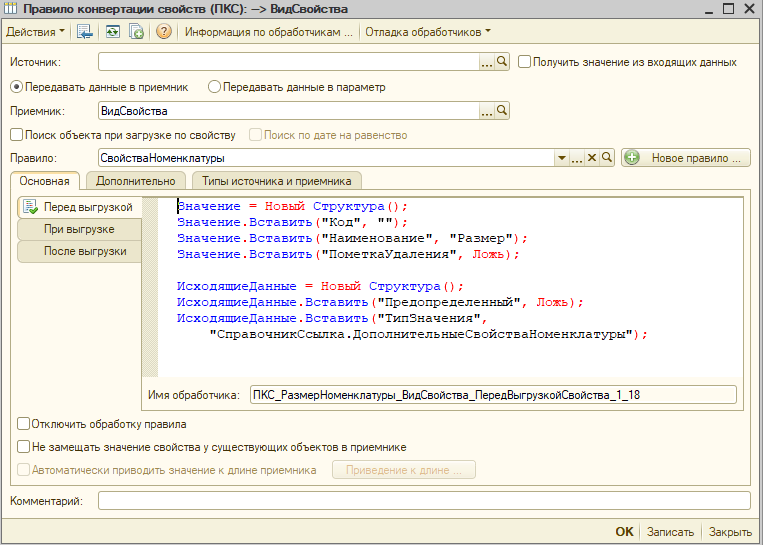Click the code line with "Предопределенный"
Image resolution: width=763 pixels, height=545 pixels.
[380, 302]
